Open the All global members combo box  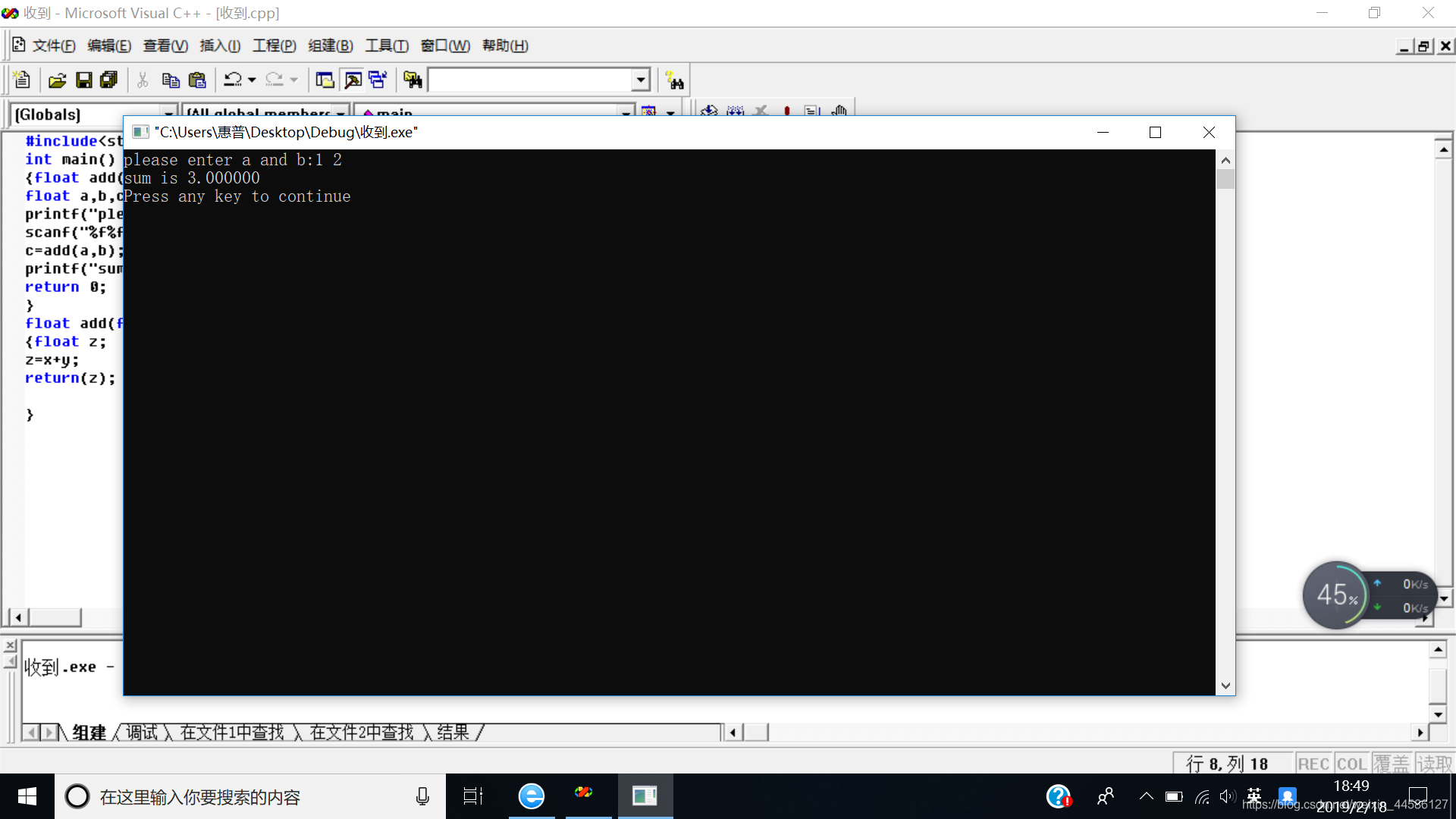coord(266,114)
